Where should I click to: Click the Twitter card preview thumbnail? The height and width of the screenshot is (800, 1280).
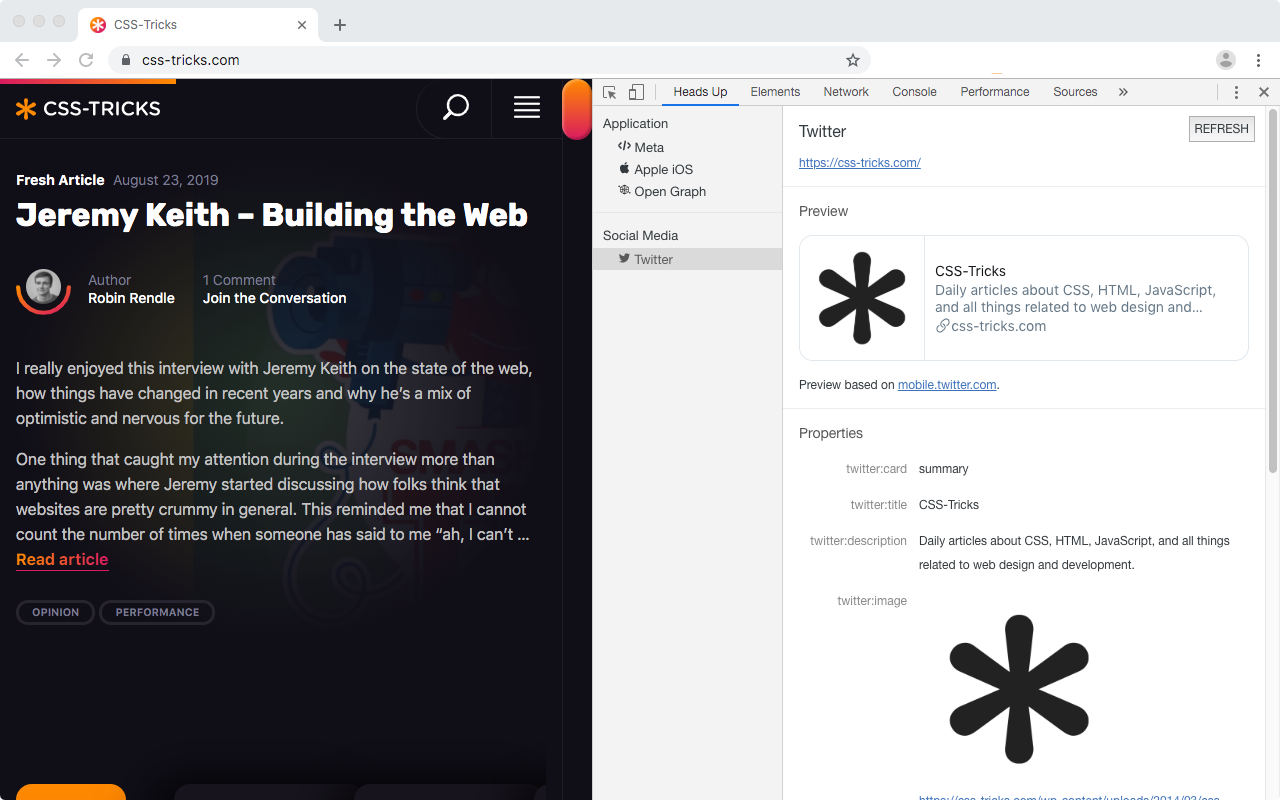click(862, 298)
